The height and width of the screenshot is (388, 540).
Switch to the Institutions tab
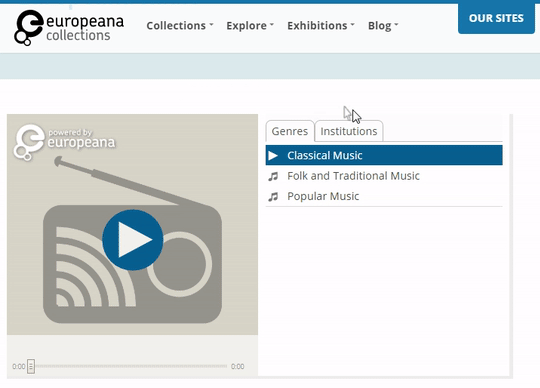(349, 131)
